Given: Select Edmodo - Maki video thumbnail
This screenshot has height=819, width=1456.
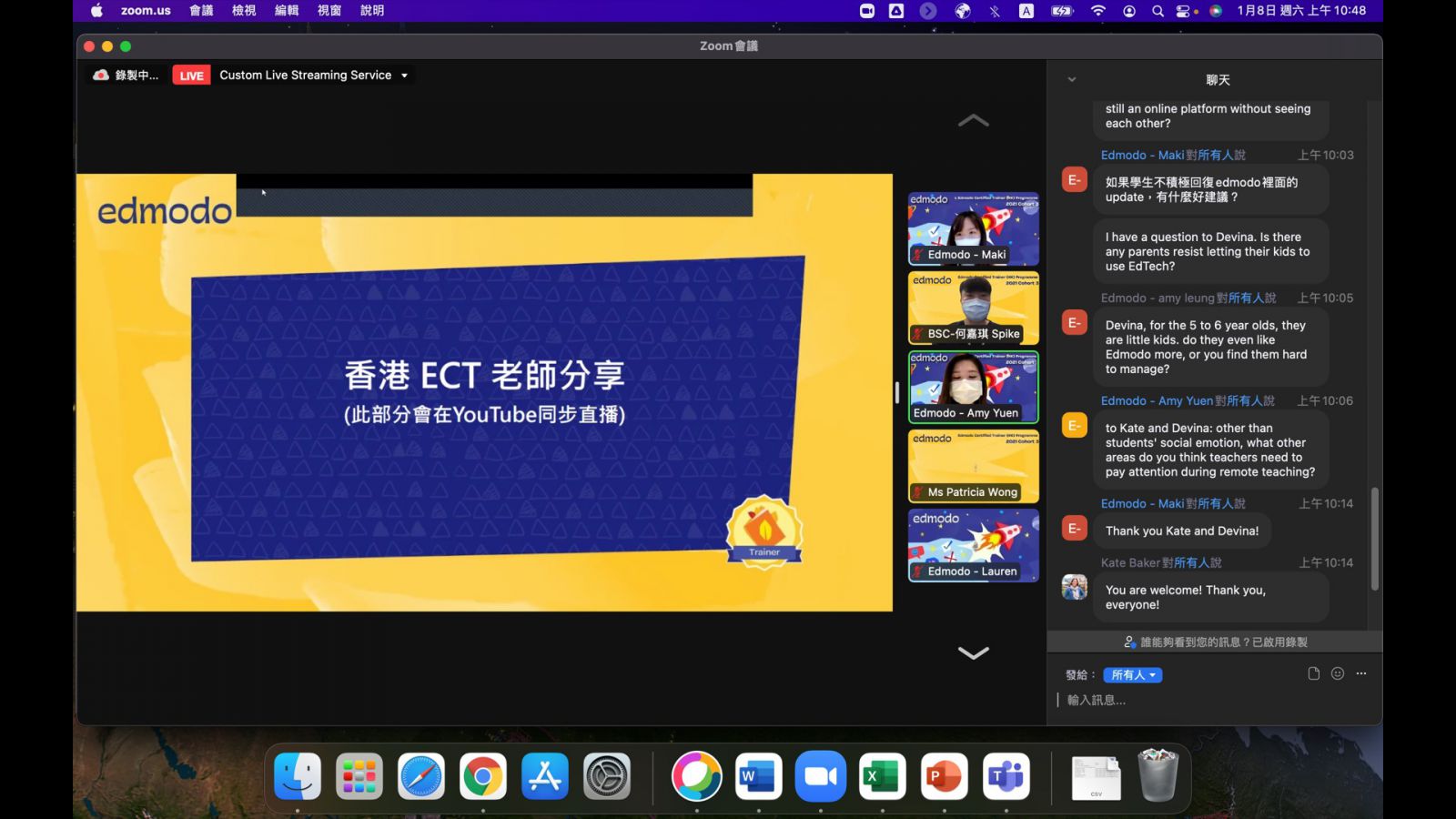Looking at the screenshot, I should pos(973,228).
